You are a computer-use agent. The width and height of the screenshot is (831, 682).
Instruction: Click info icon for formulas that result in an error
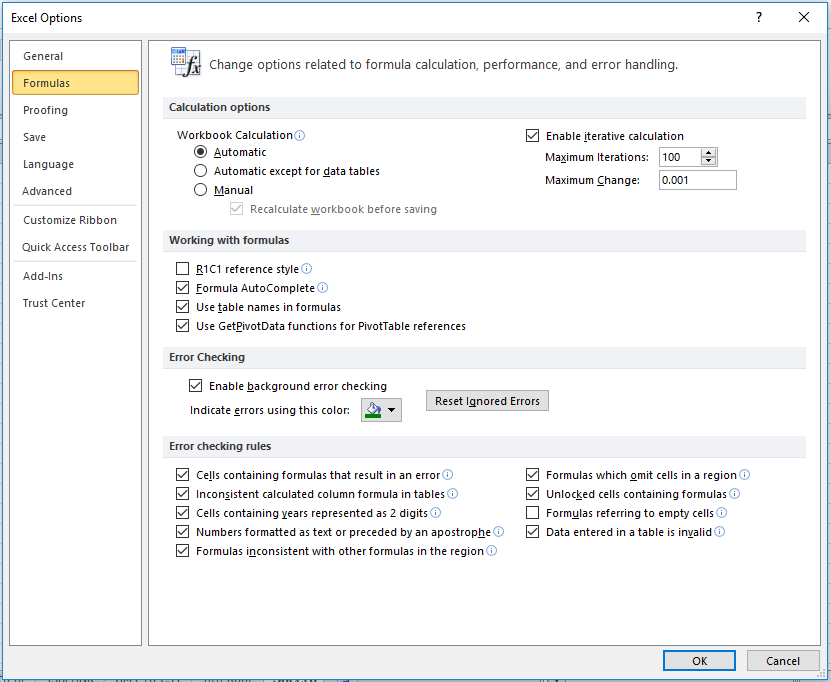pos(447,475)
